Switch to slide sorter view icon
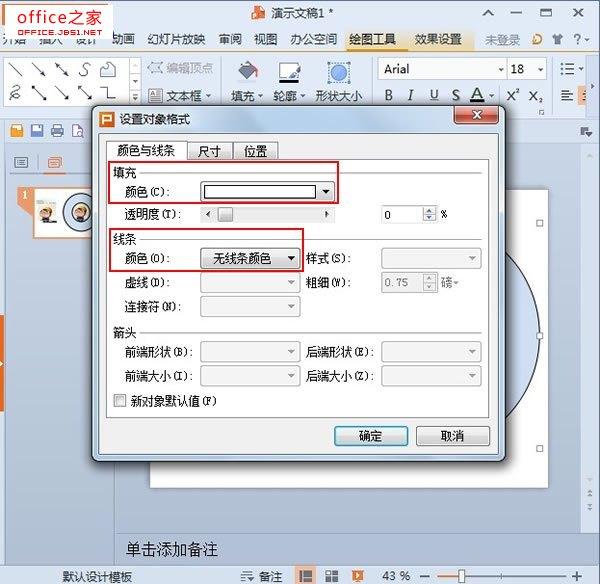The height and width of the screenshot is (584, 600). click(x=331, y=576)
